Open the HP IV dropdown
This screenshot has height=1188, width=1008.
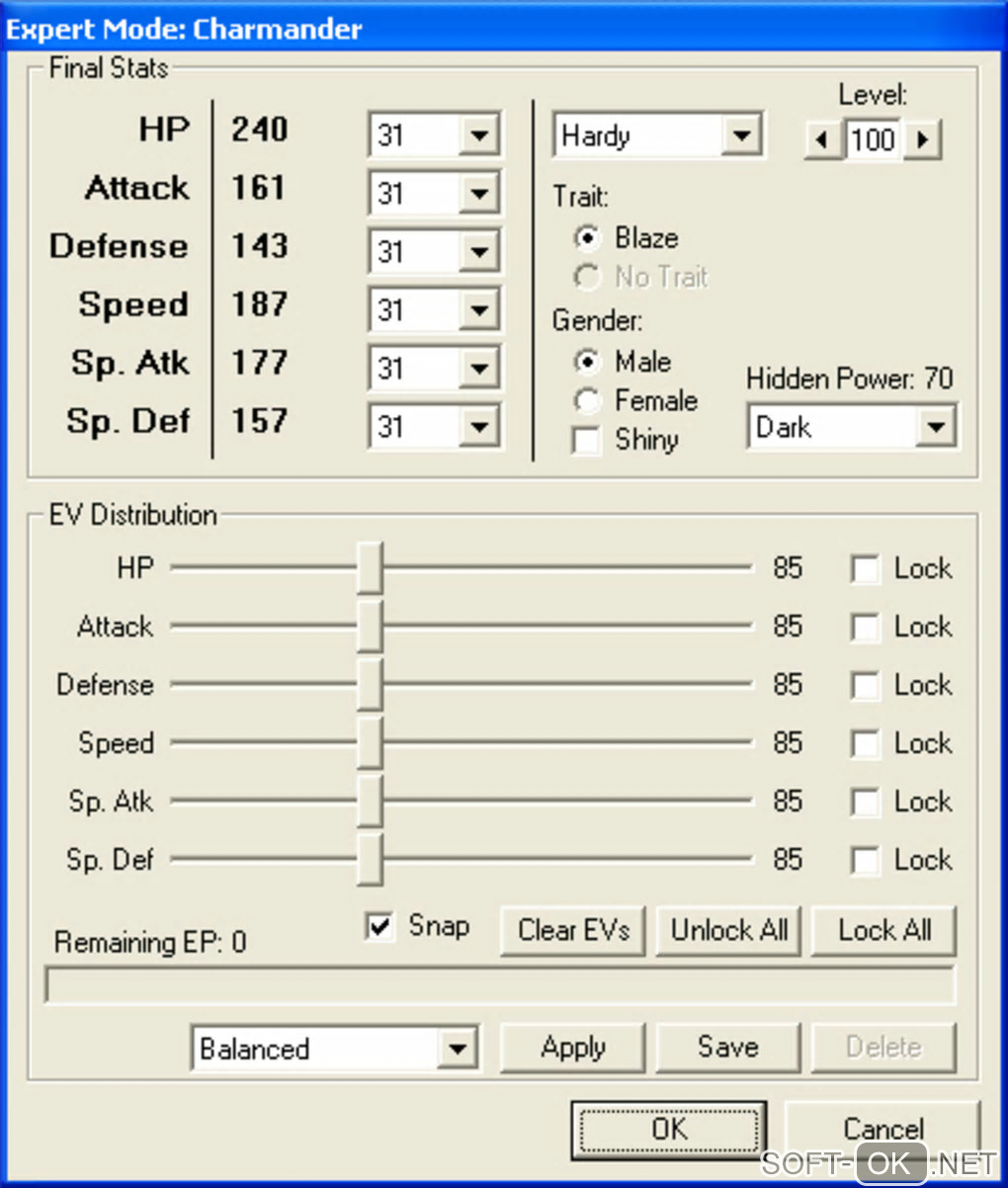point(478,135)
